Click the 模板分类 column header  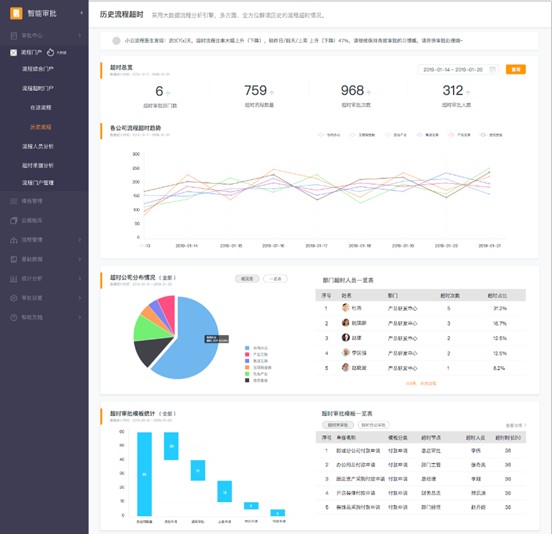pyautogui.click(x=397, y=438)
